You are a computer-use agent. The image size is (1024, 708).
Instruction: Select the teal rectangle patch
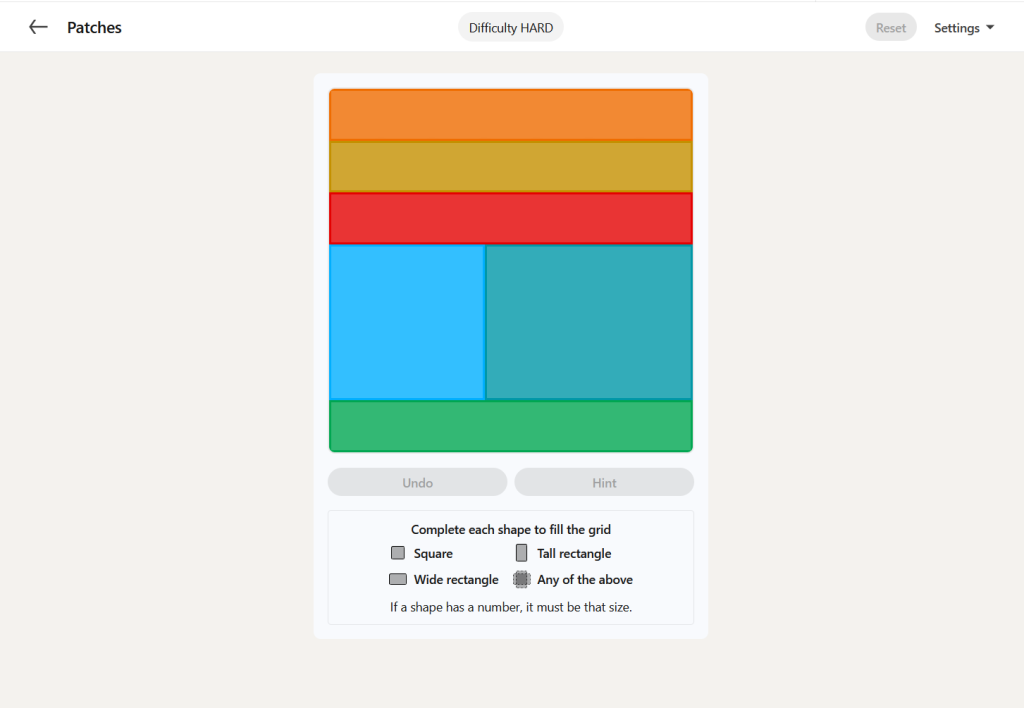pyautogui.click(x=589, y=322)
